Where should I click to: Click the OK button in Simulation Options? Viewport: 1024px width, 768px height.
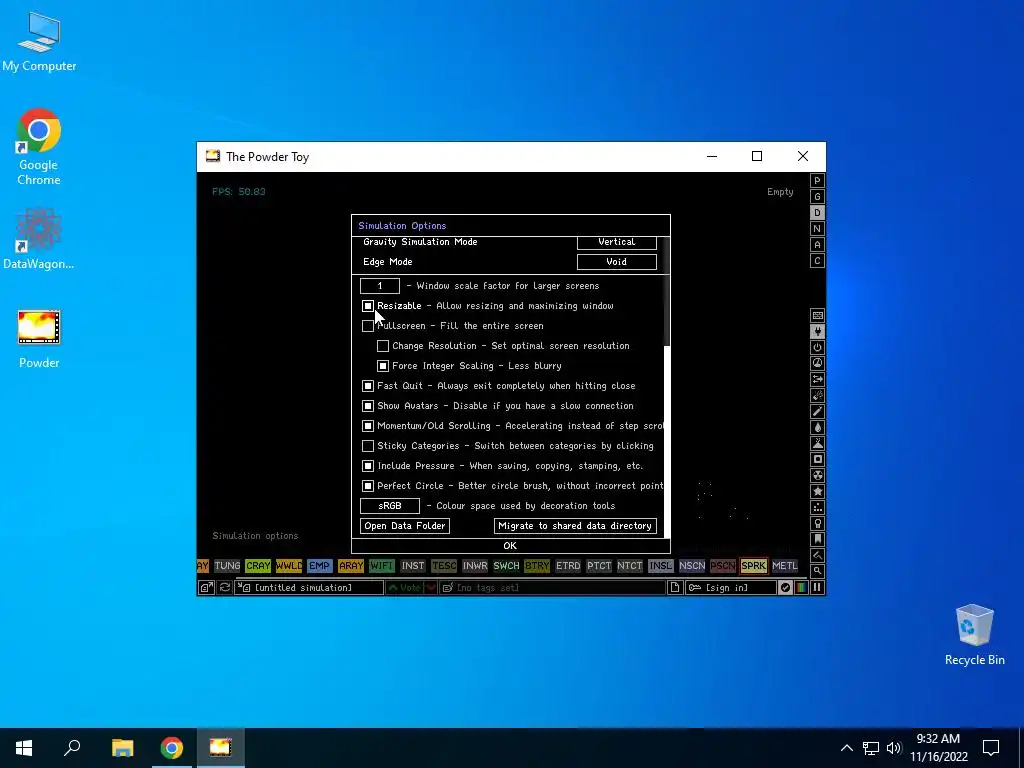point(510,546)
